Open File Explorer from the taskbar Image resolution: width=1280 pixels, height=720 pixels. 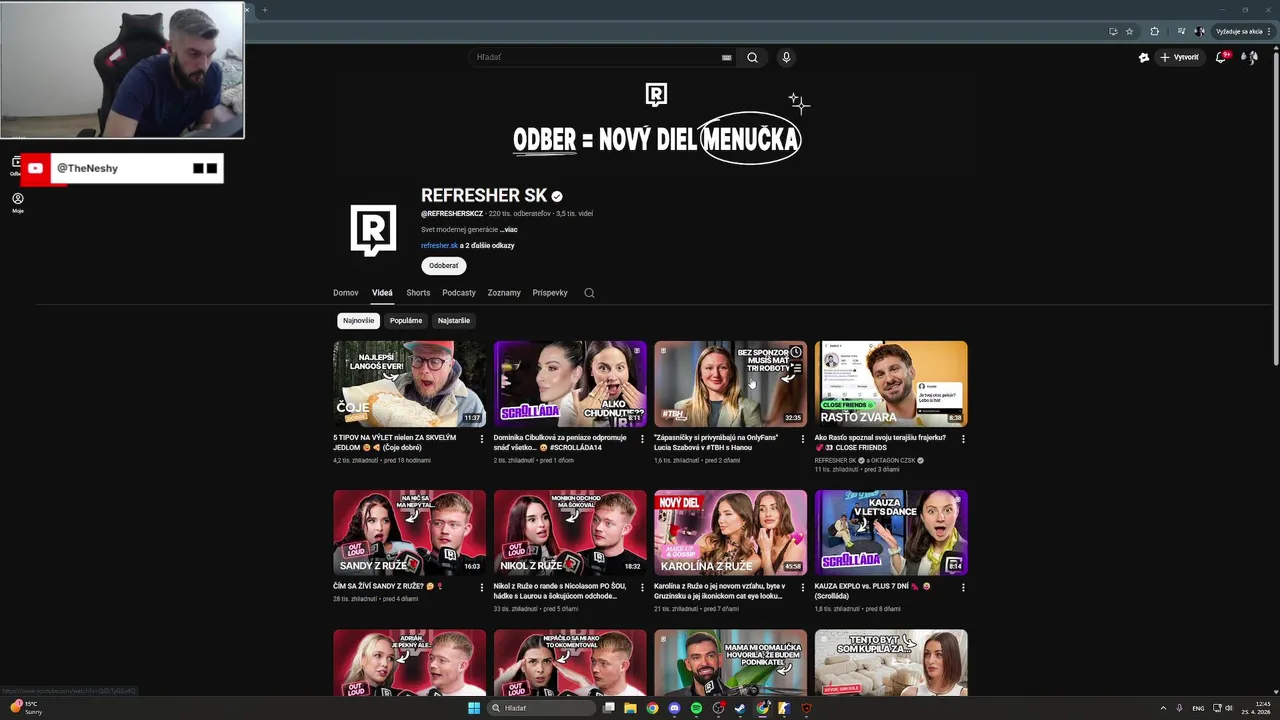[x=630, y=708]
